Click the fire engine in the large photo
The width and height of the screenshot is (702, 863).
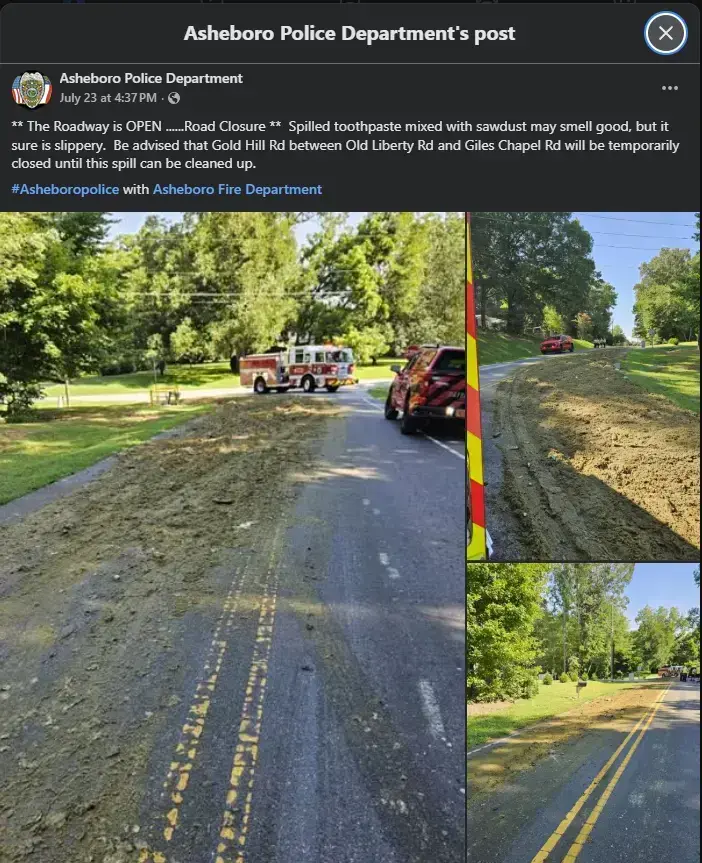coord(298,369)
